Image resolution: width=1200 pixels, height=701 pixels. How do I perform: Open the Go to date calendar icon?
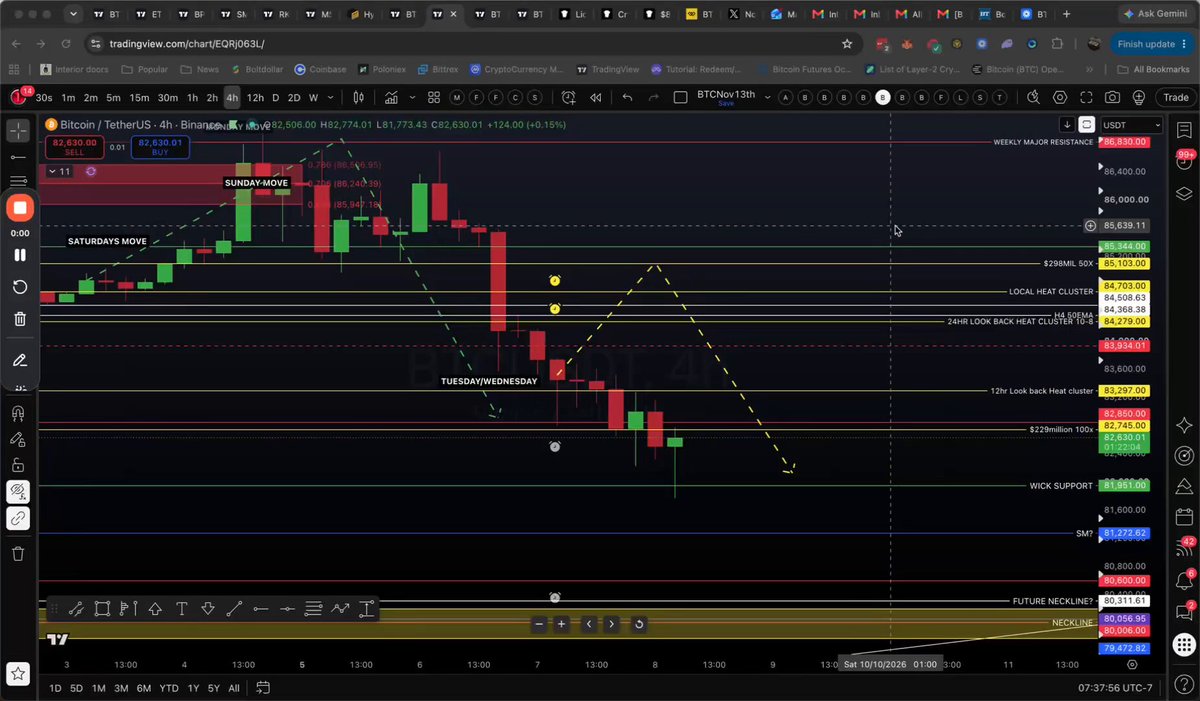[264, 688]
